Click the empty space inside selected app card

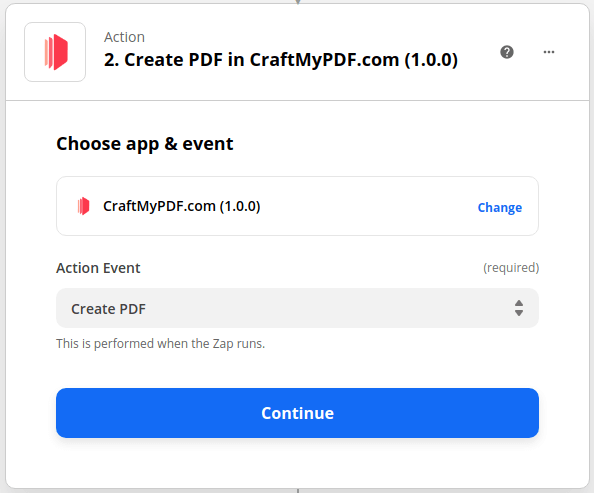pyautogui.click(x=367, y=206)
